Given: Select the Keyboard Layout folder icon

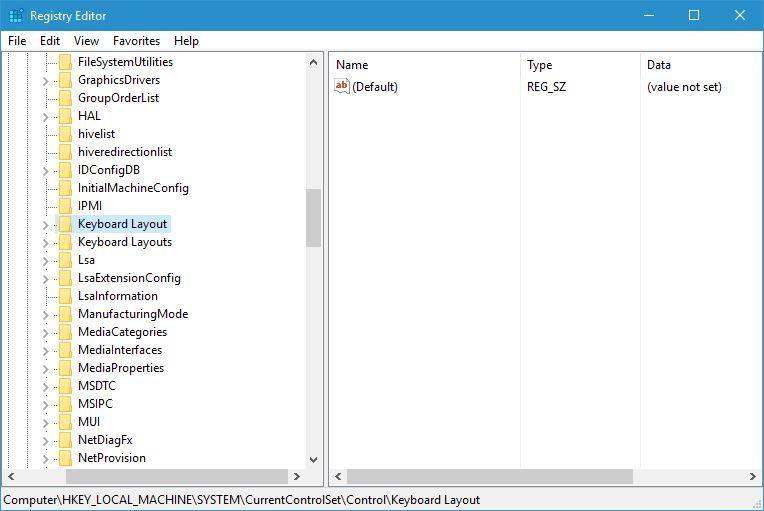Looking at the screenshot, I should tap(65, 225).
